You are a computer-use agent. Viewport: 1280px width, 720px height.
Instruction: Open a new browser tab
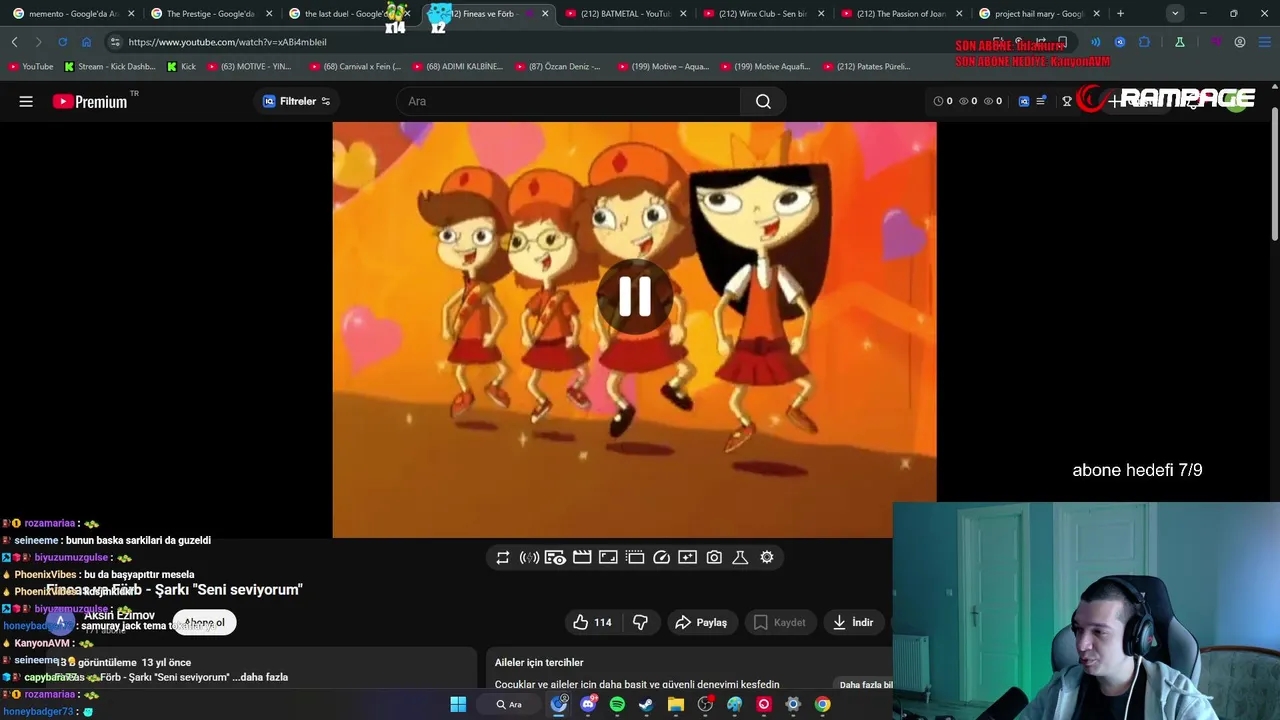pyautogui.click(x=1120, y=14)
